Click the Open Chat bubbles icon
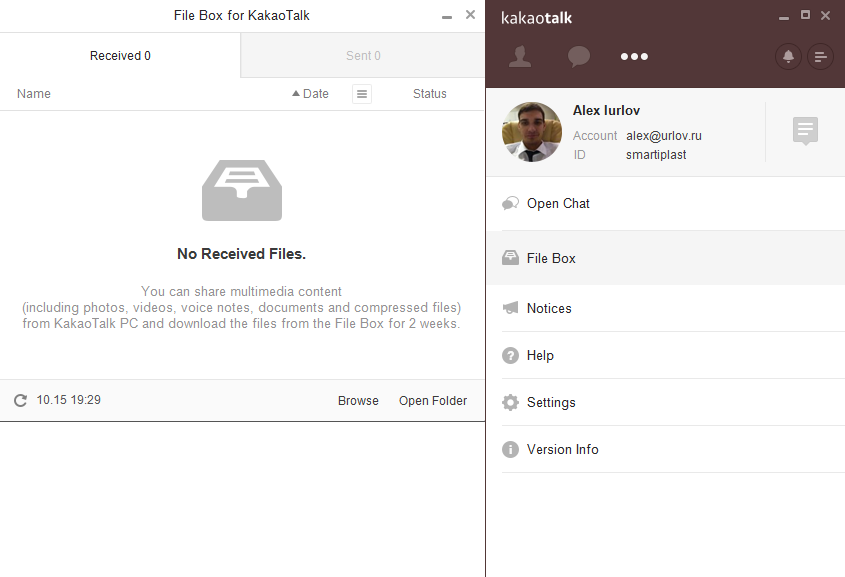Image resolution: width=845 pixels, height=577 pixels. (510, 204)
